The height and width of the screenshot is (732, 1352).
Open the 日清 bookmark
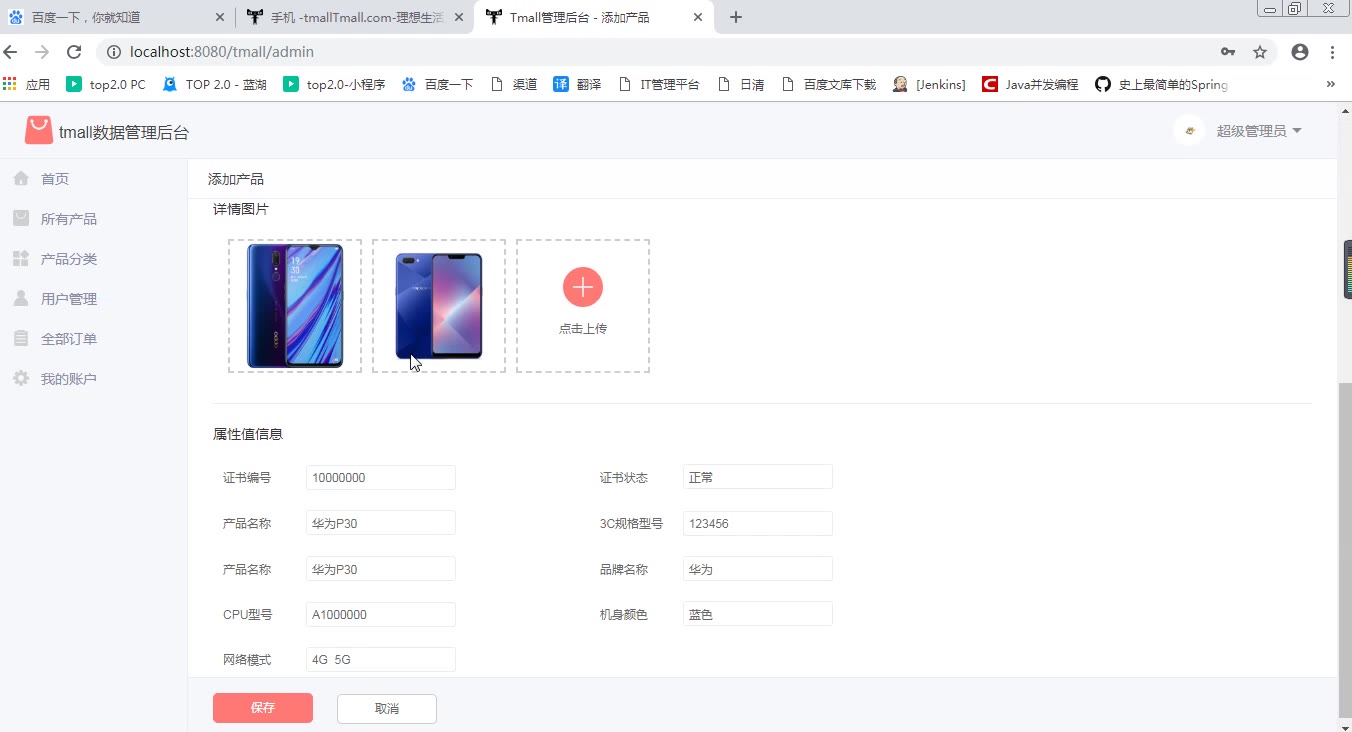741,85
